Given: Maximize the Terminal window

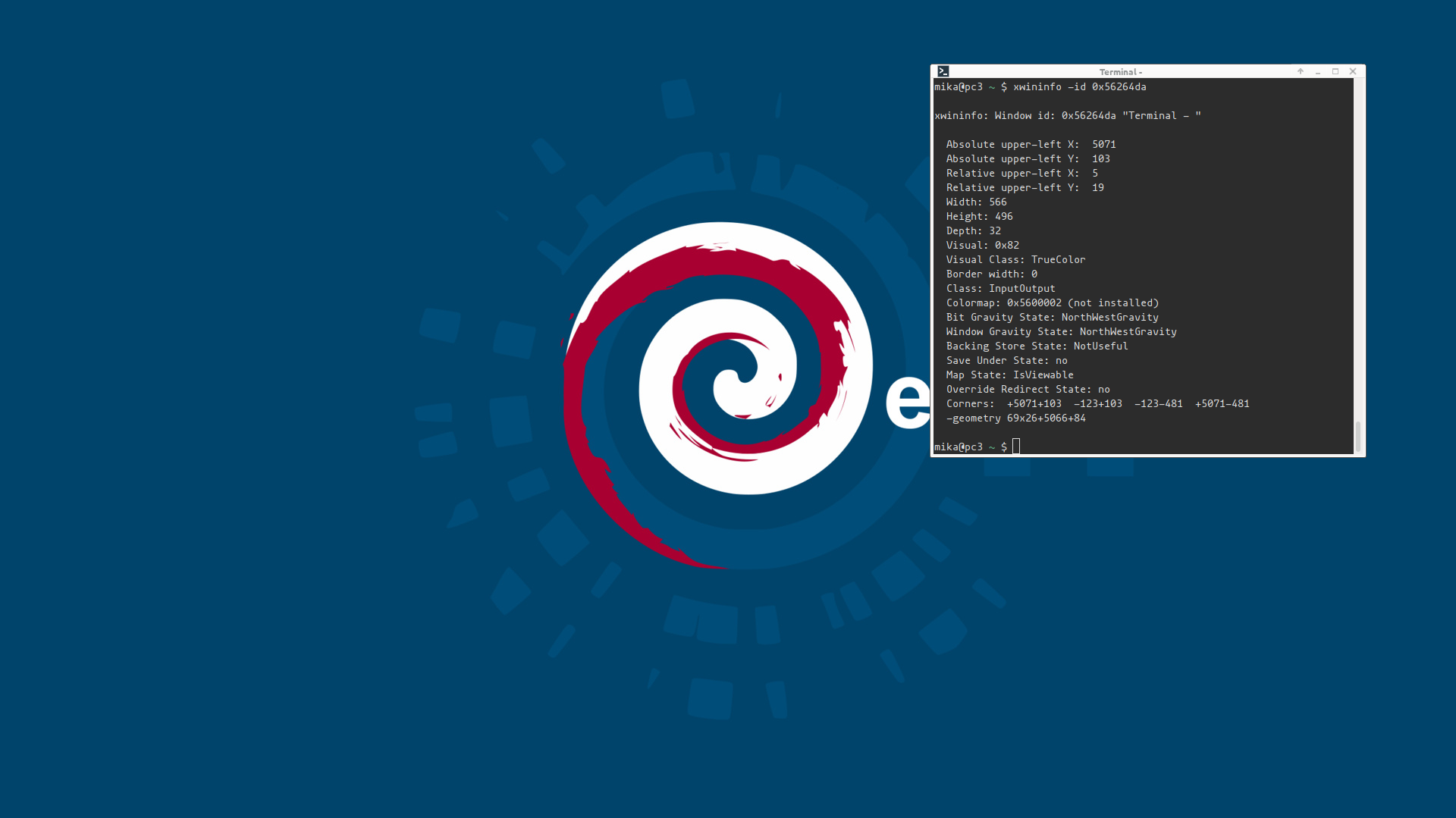Looking at the screenshot, I should pyautogui.click(x=1335, y=71).
